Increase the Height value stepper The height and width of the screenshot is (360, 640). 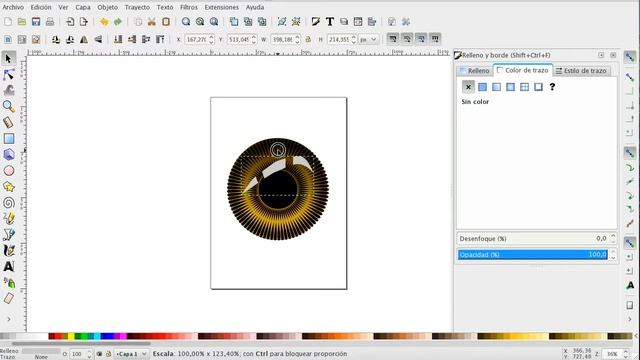point(353,37)
